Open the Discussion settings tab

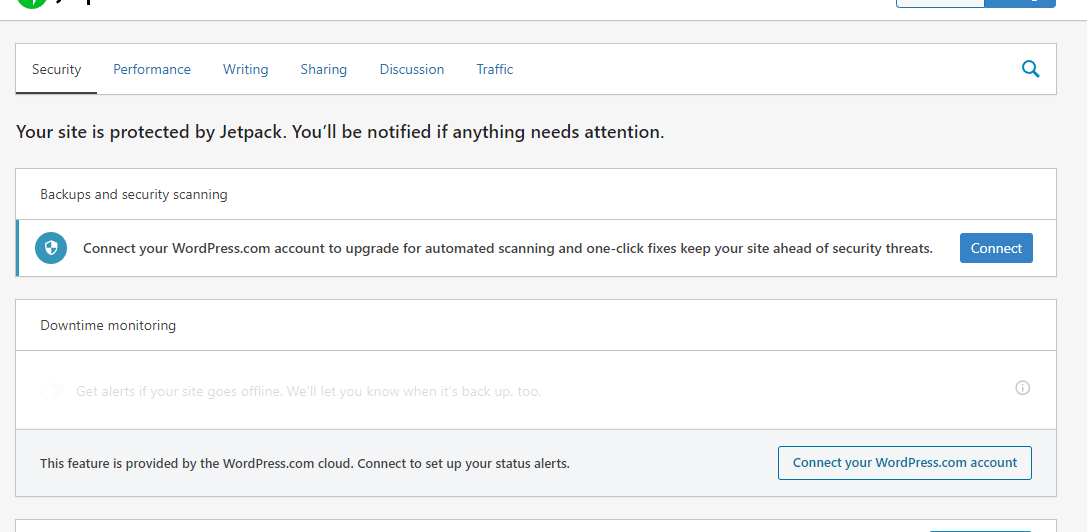(x=412, y=69)
